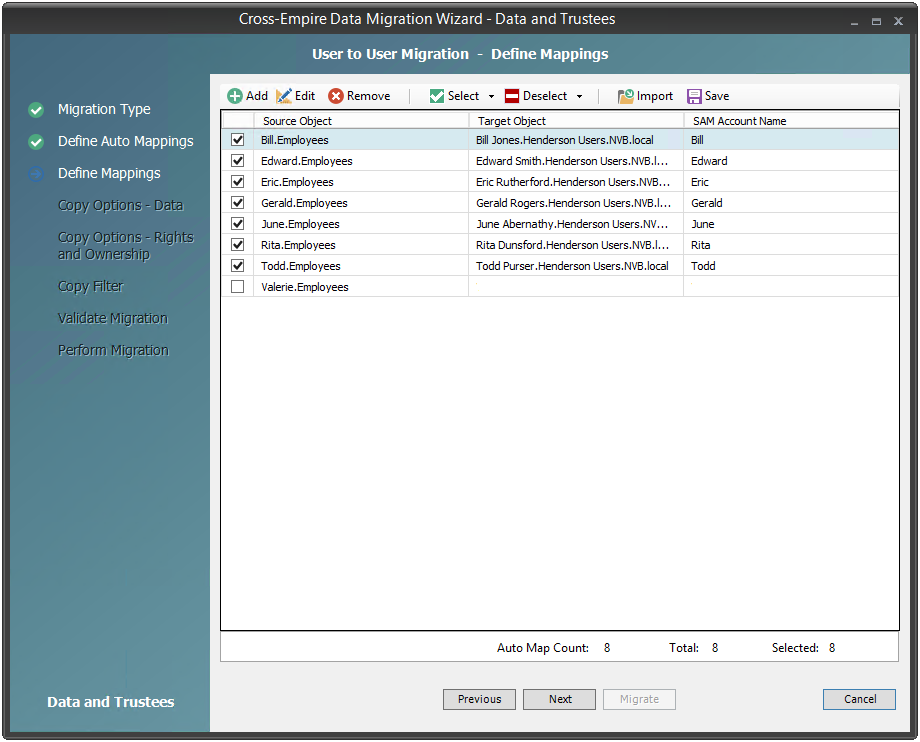The width and height of the screenshot is (920, 742).
Task: Sort by Target Object column header
Action: [x=576, y=121]
